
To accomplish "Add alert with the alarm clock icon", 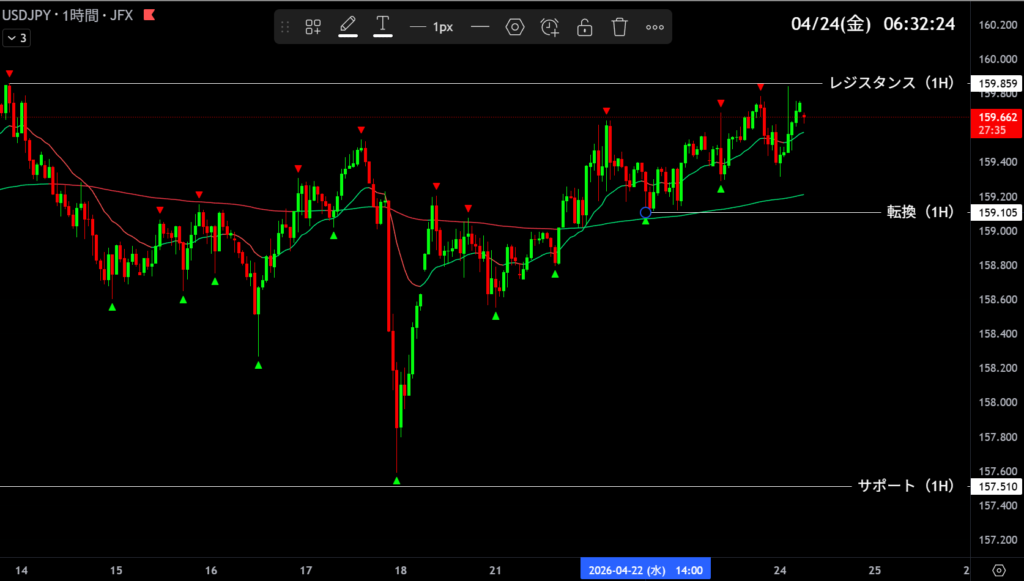I will [549, 27].
